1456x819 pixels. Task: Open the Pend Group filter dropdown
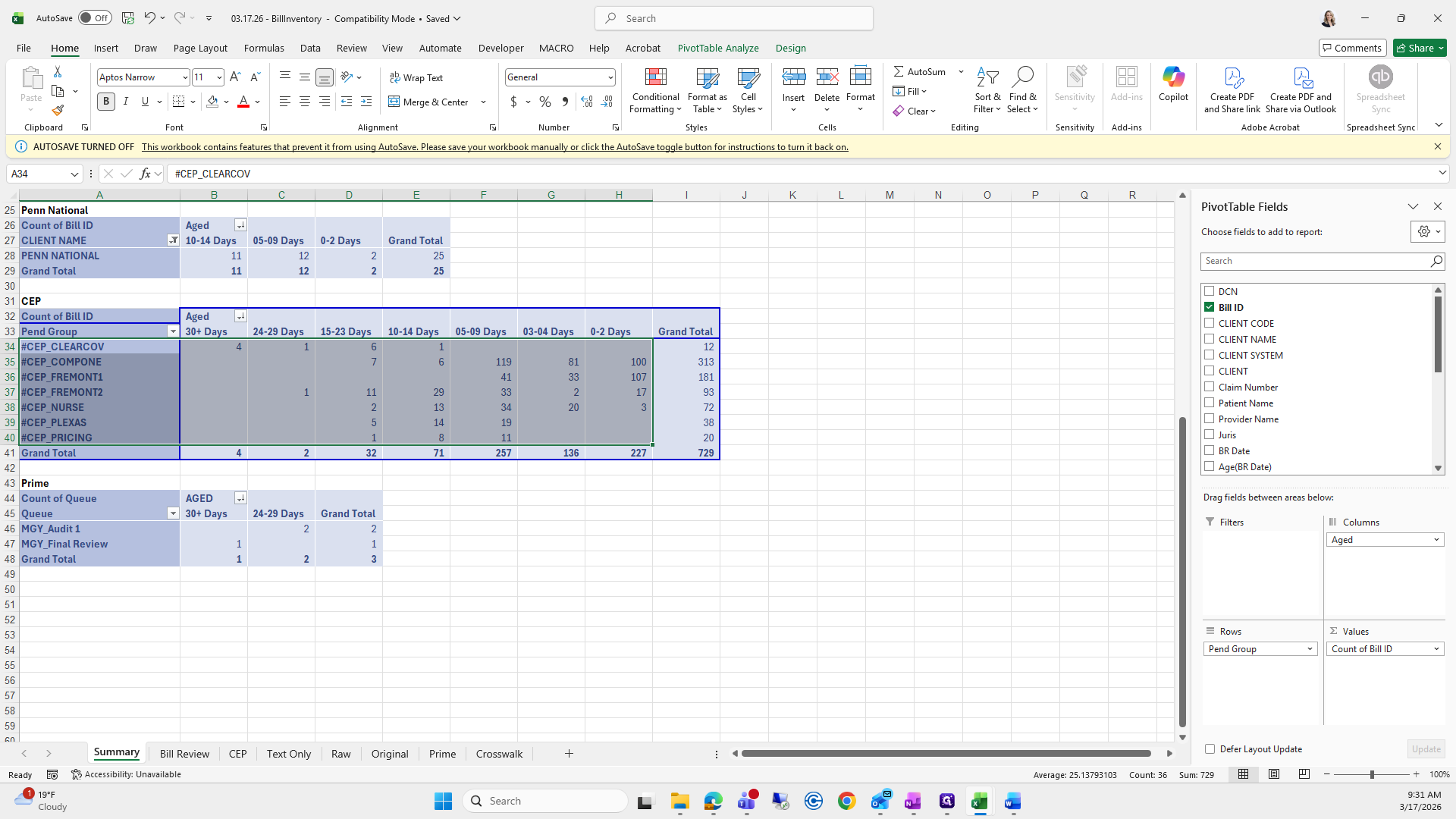[173, 331]
